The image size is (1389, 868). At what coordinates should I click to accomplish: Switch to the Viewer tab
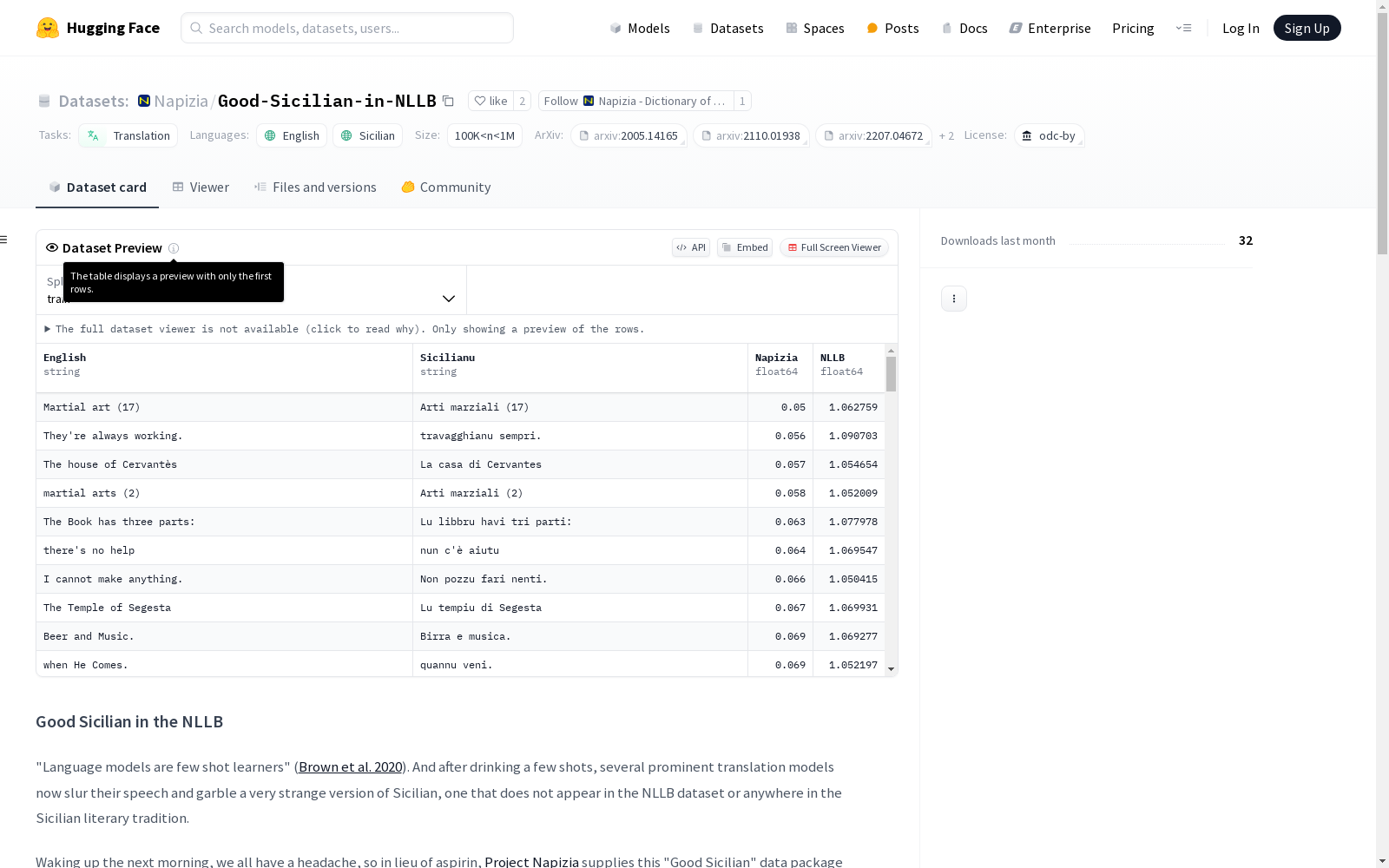201,187
